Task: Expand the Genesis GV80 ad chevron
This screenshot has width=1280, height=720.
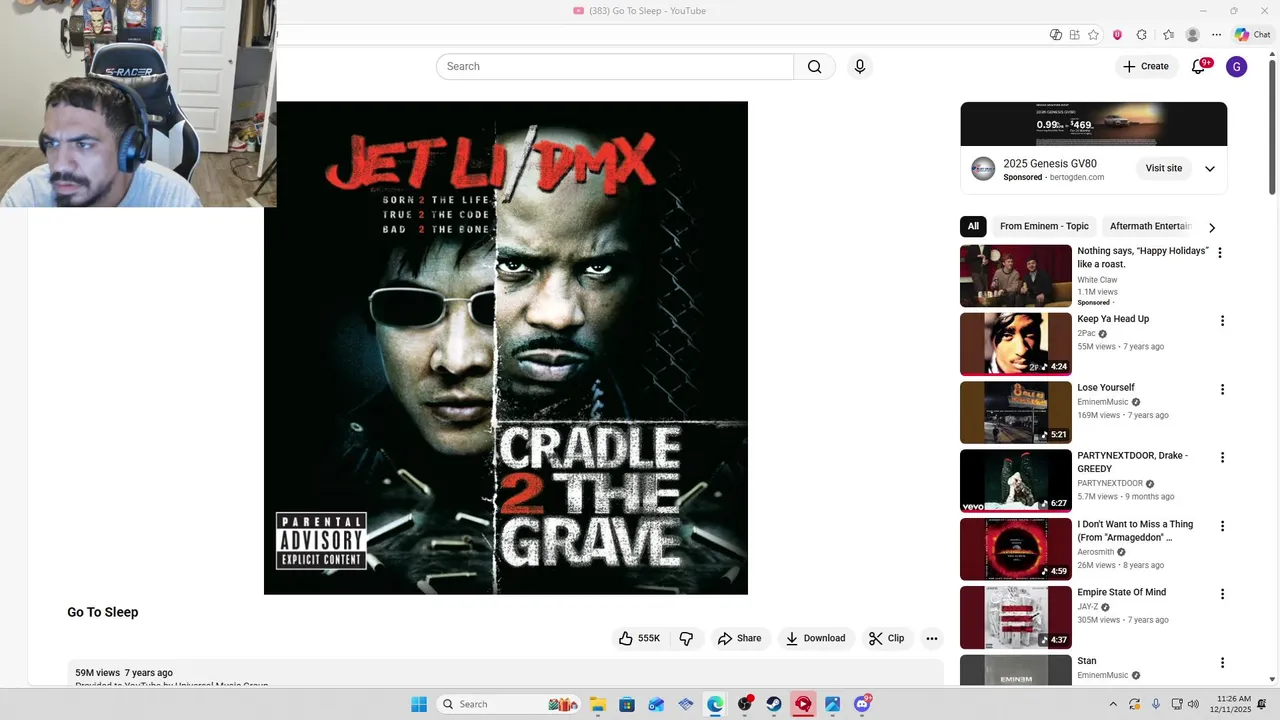Action: 1210,169
